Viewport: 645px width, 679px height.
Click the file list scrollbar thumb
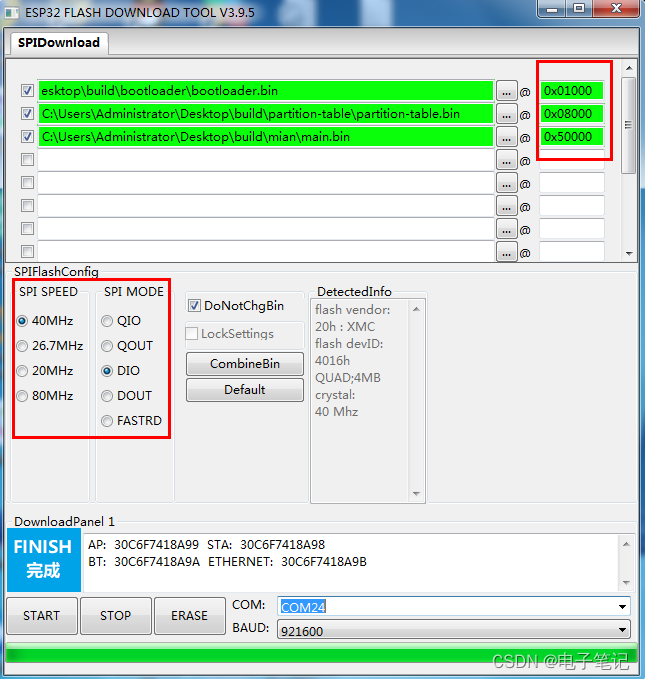629,125
